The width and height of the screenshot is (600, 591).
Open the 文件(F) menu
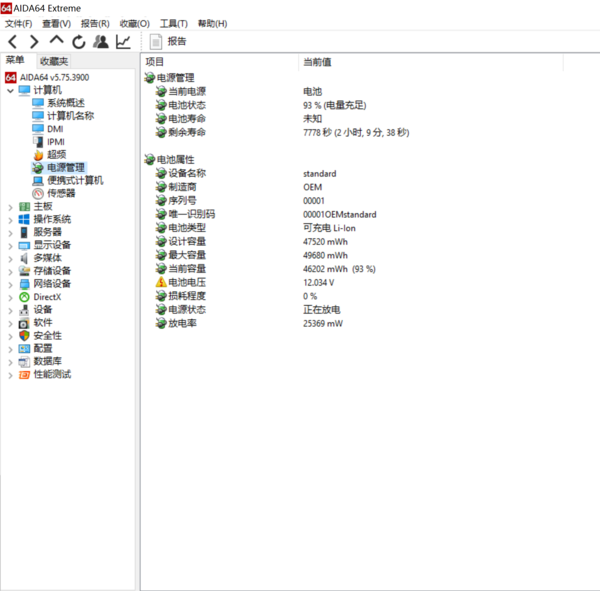(x=18, y=24)
